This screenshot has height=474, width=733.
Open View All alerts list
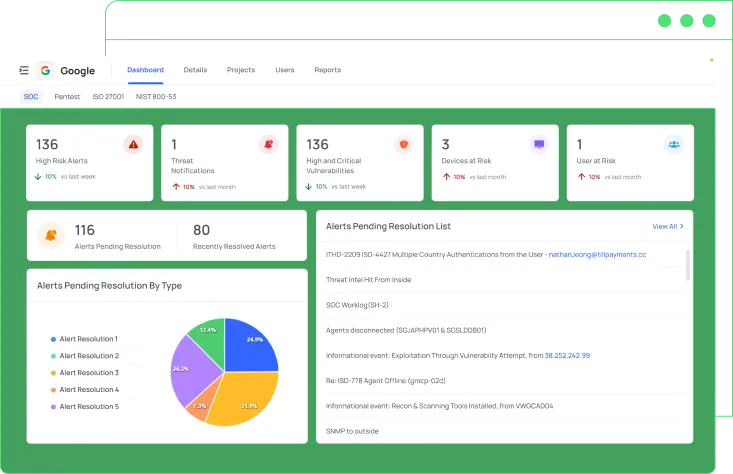click(667, 227)
